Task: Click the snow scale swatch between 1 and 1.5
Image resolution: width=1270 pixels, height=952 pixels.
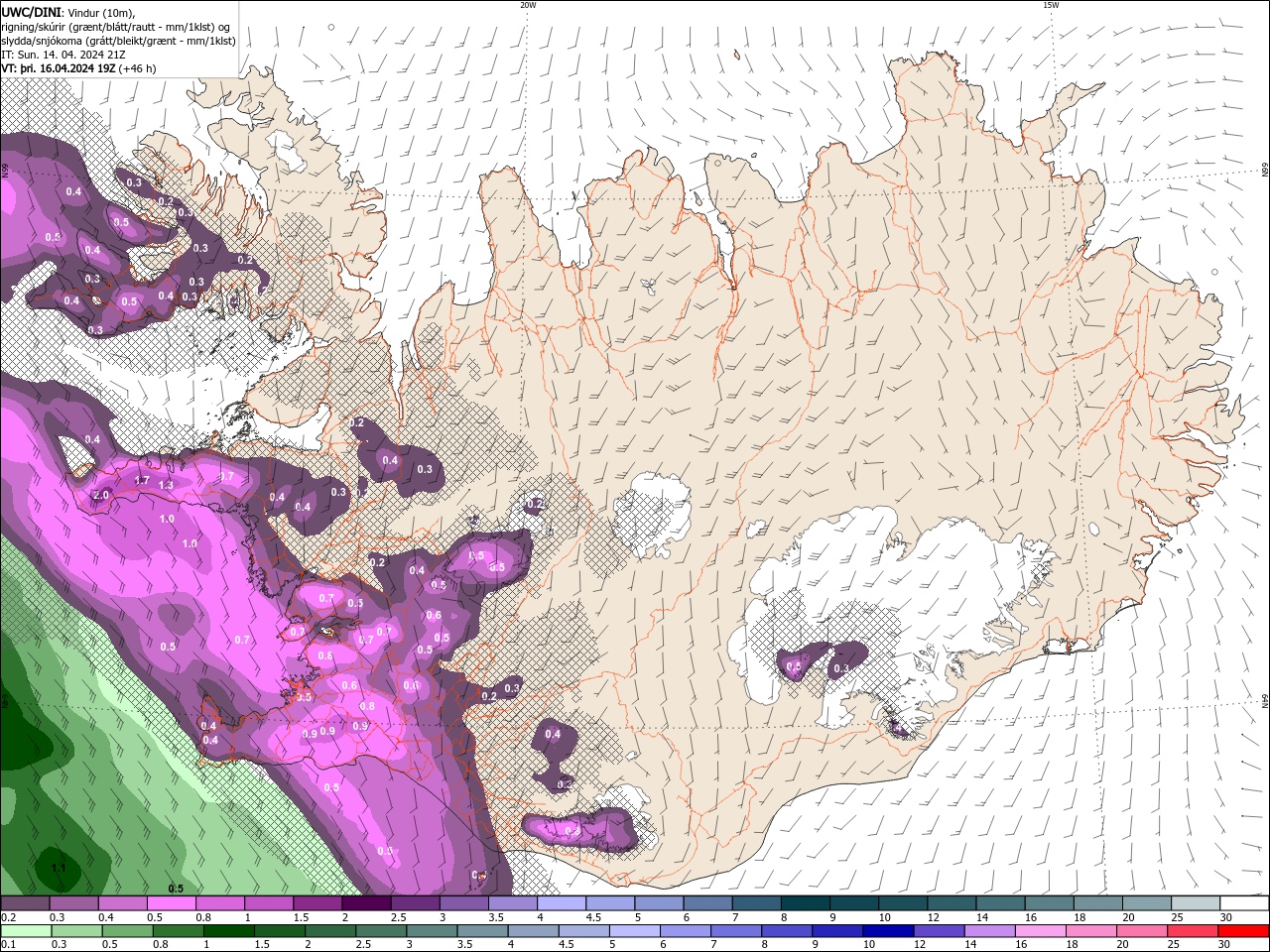Action: pos(268,903)
